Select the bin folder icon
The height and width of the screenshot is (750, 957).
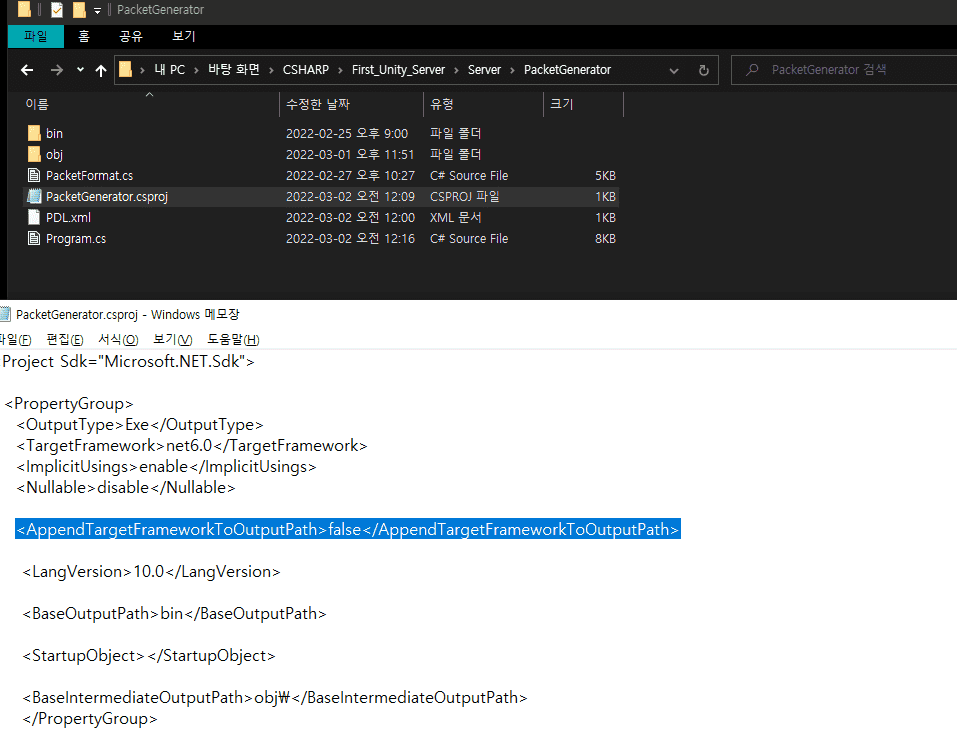click(x=34, y=133)
